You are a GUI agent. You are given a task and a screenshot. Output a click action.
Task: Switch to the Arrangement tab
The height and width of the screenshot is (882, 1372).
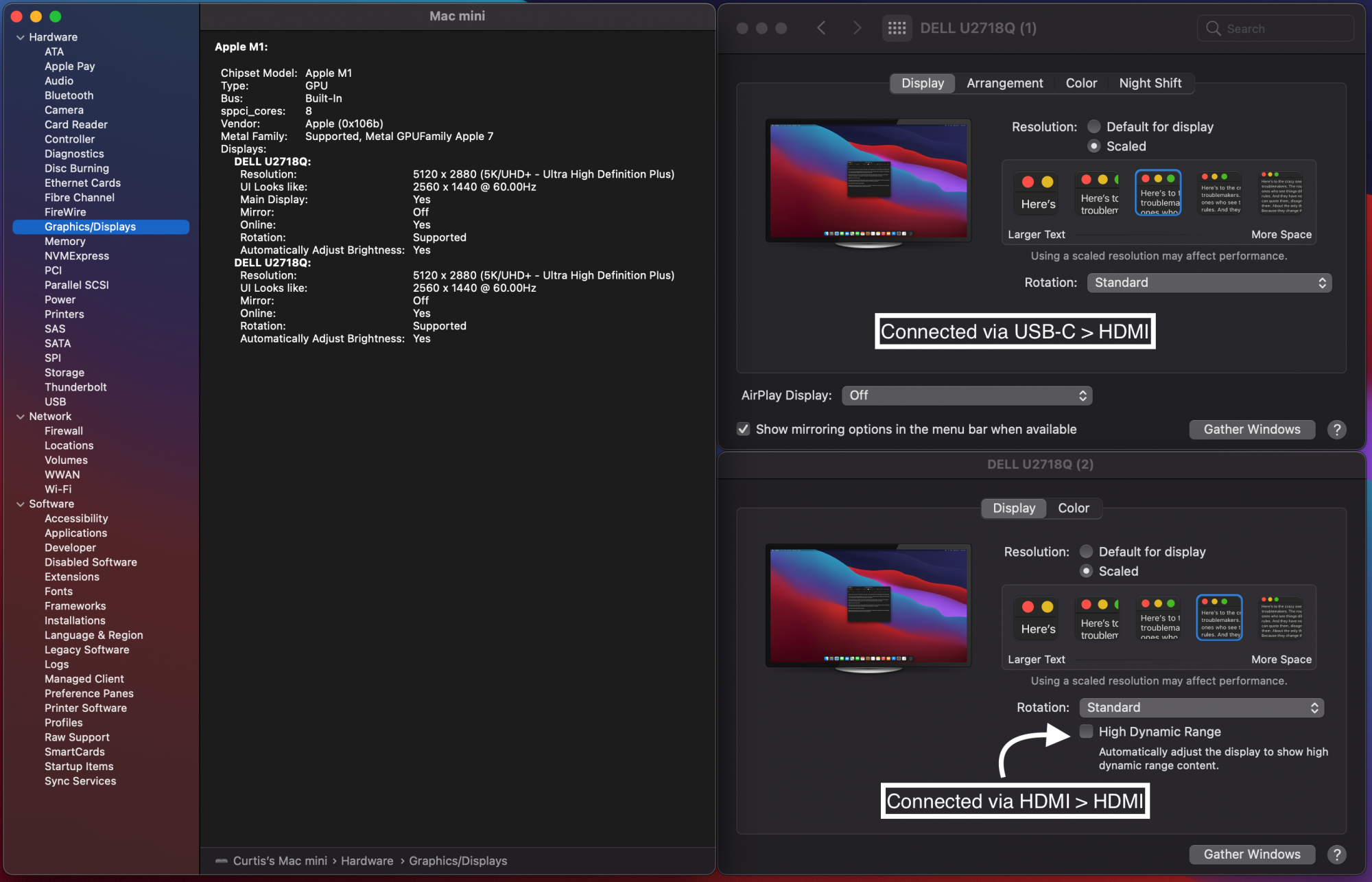1004,83
